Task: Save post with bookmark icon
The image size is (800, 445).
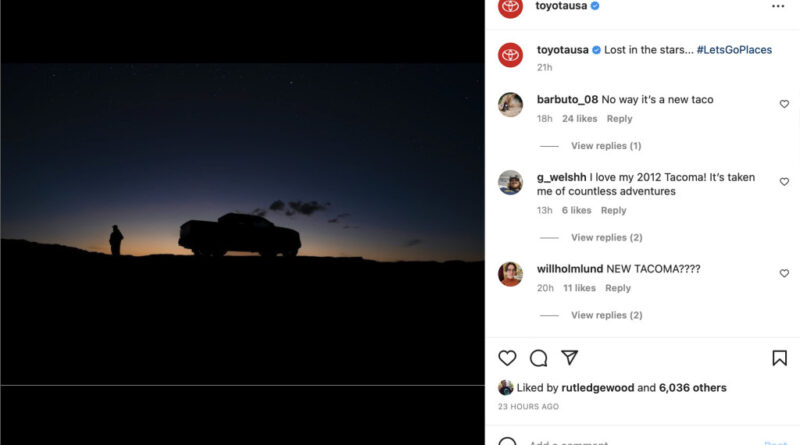Action: 779,358
